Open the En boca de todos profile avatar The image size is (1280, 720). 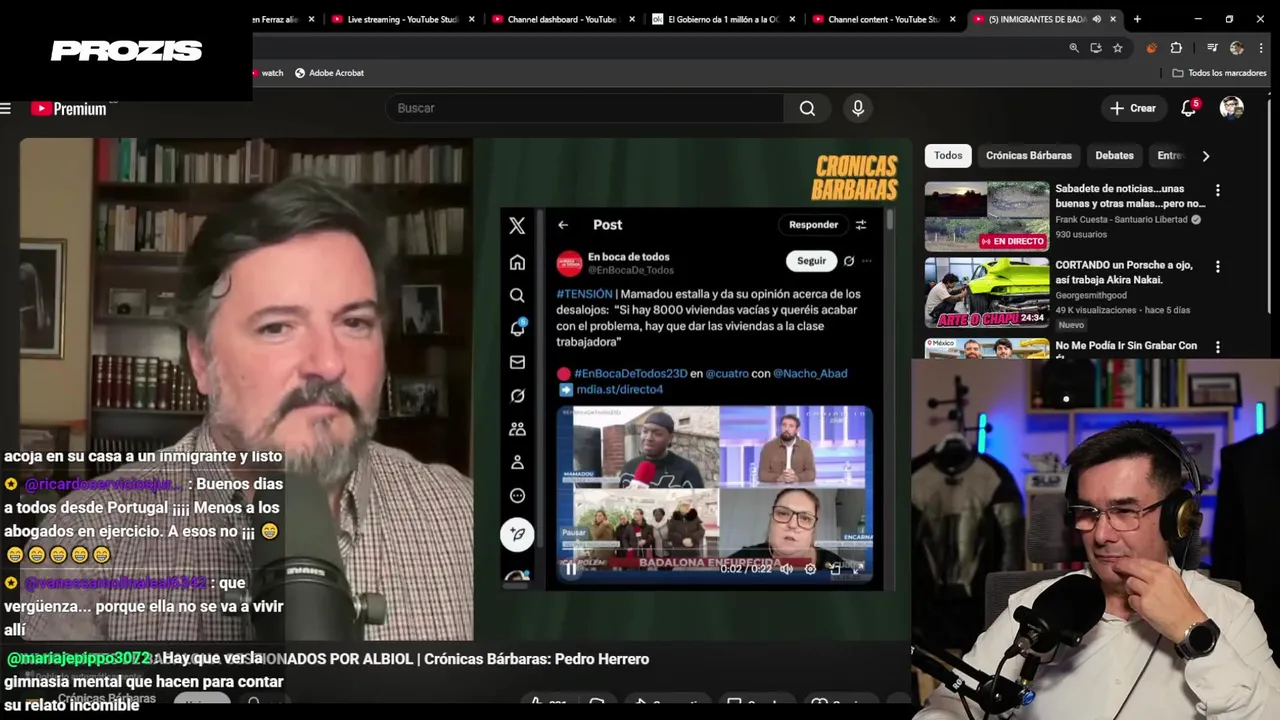(569, 263)
